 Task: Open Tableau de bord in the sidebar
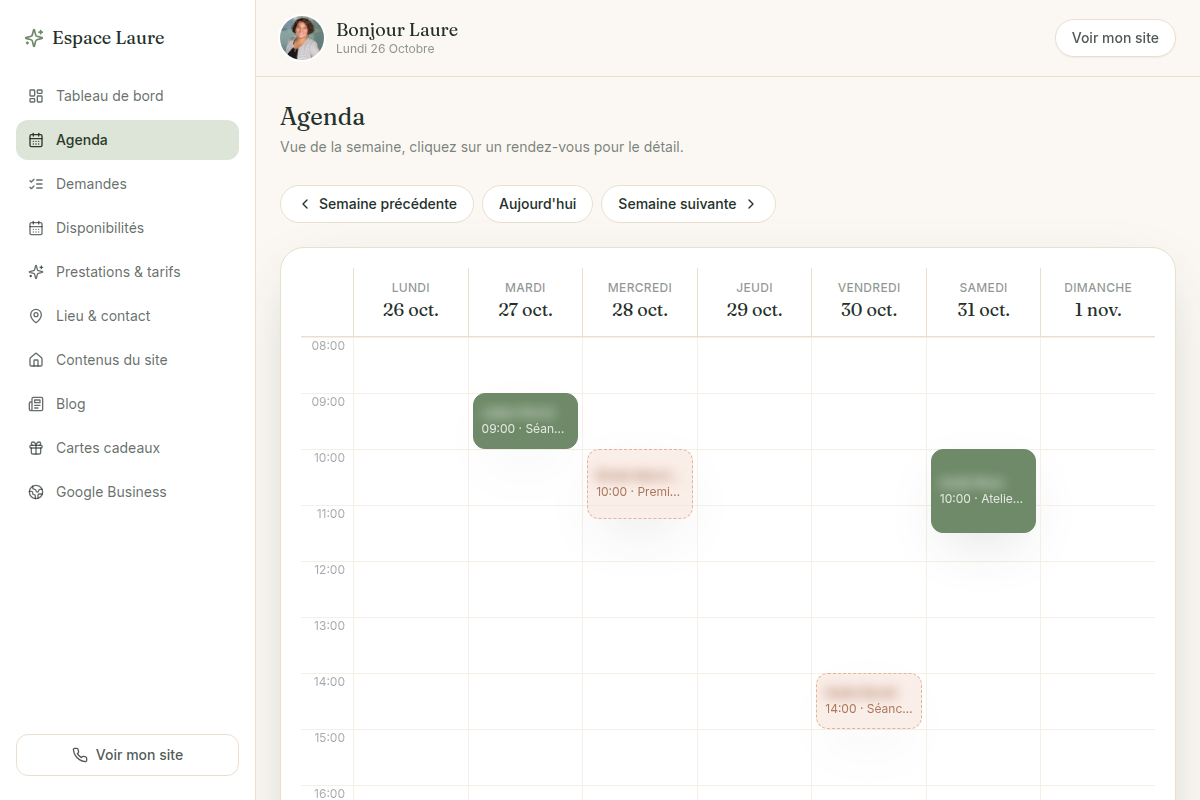tap(127, 96)
